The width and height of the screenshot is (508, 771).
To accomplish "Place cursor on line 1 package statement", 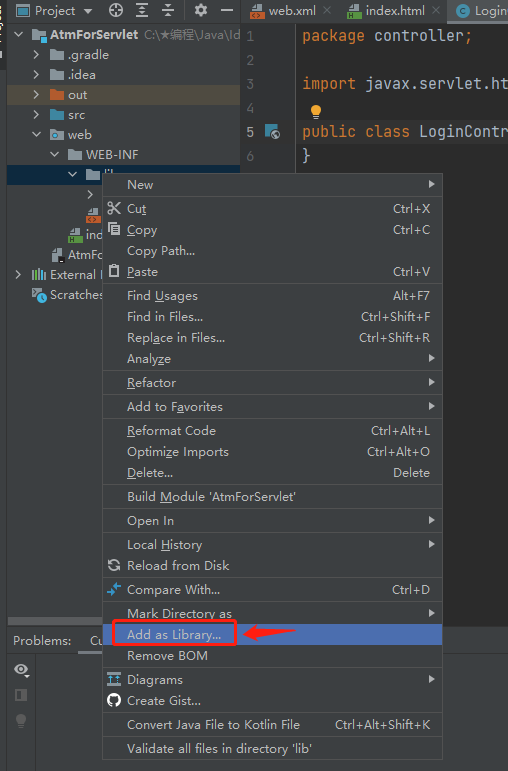I will click(x=387, y=35).
